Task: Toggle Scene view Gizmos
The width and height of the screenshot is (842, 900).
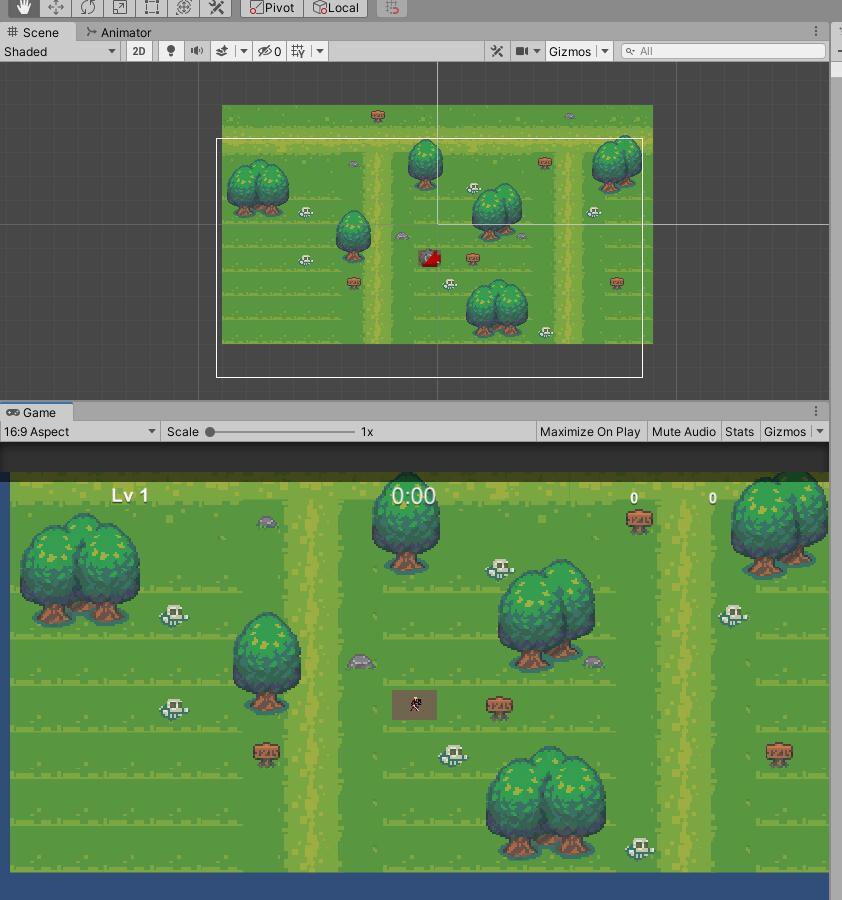Action: pos(570,52)
